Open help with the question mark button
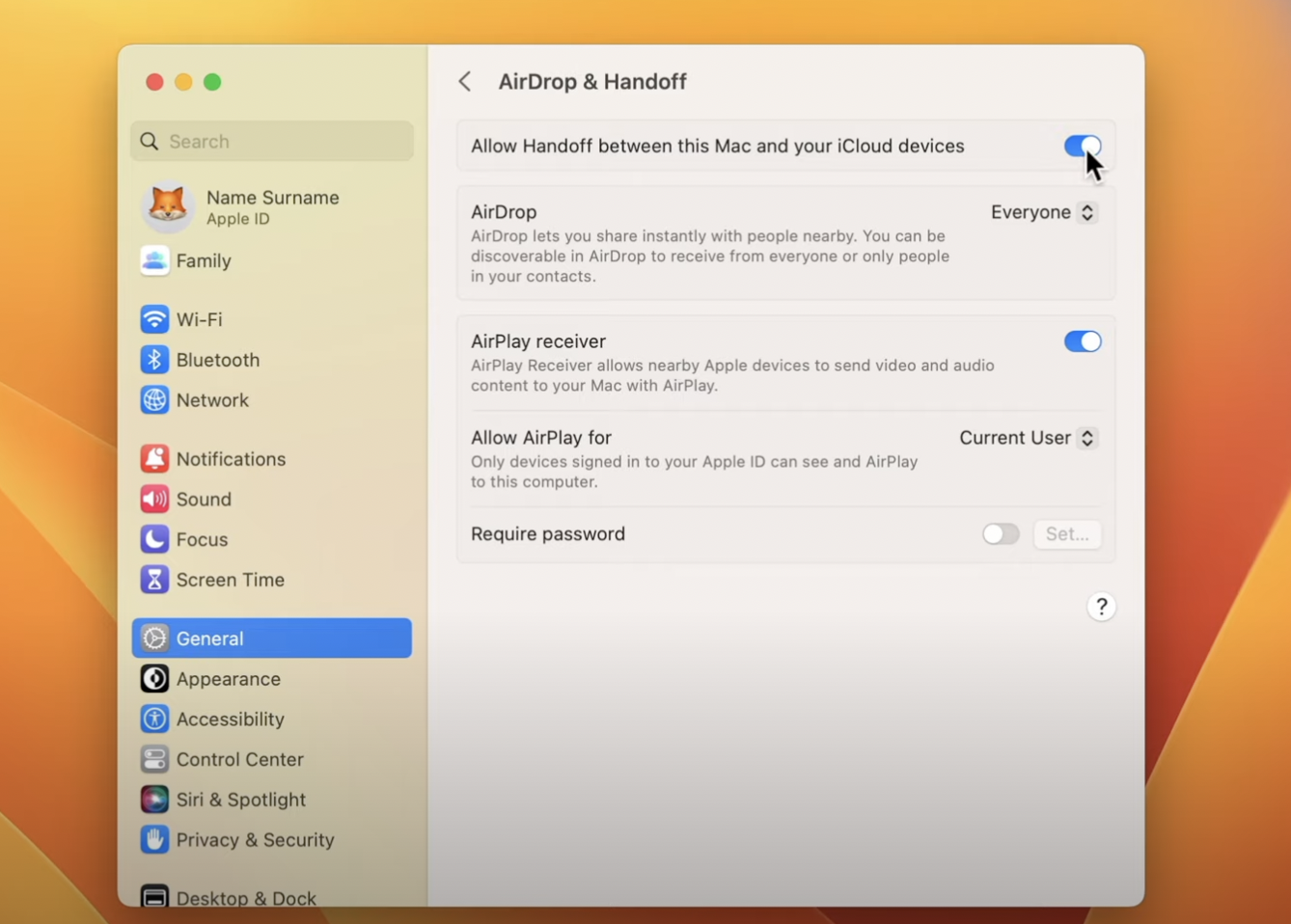This screenshot has width=1291, height=924. pos(1101,607)
